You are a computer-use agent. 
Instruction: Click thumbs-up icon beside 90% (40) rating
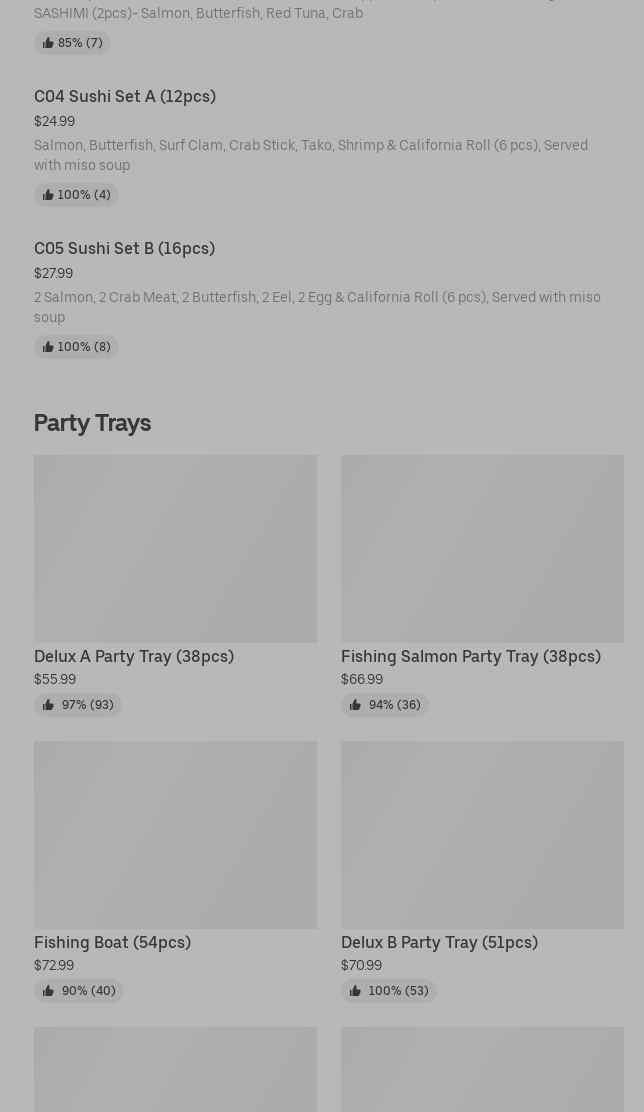tap(48, 991)
